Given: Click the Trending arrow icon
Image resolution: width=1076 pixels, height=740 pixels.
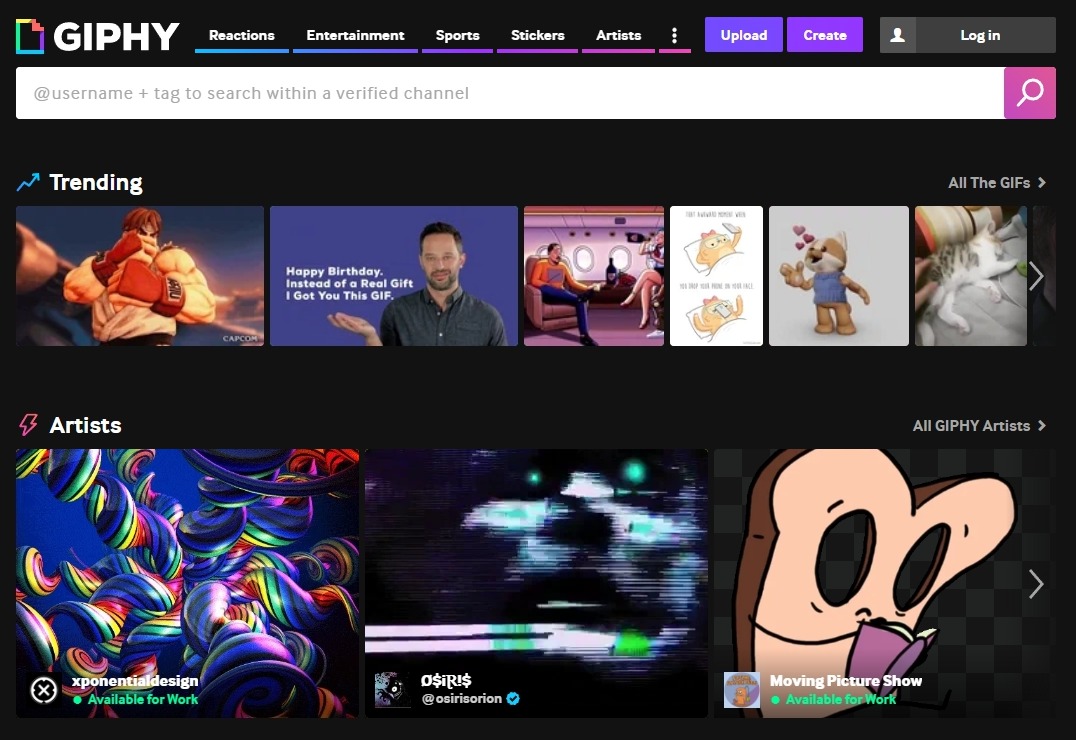Looking at the screenshot, I should tap(28, 182).
